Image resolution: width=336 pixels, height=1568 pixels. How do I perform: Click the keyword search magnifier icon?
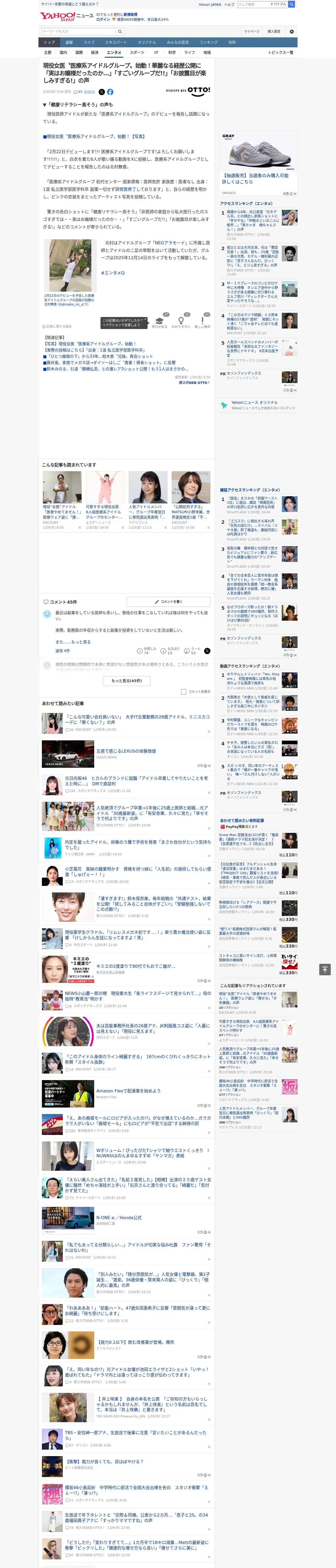pos(120,31)
